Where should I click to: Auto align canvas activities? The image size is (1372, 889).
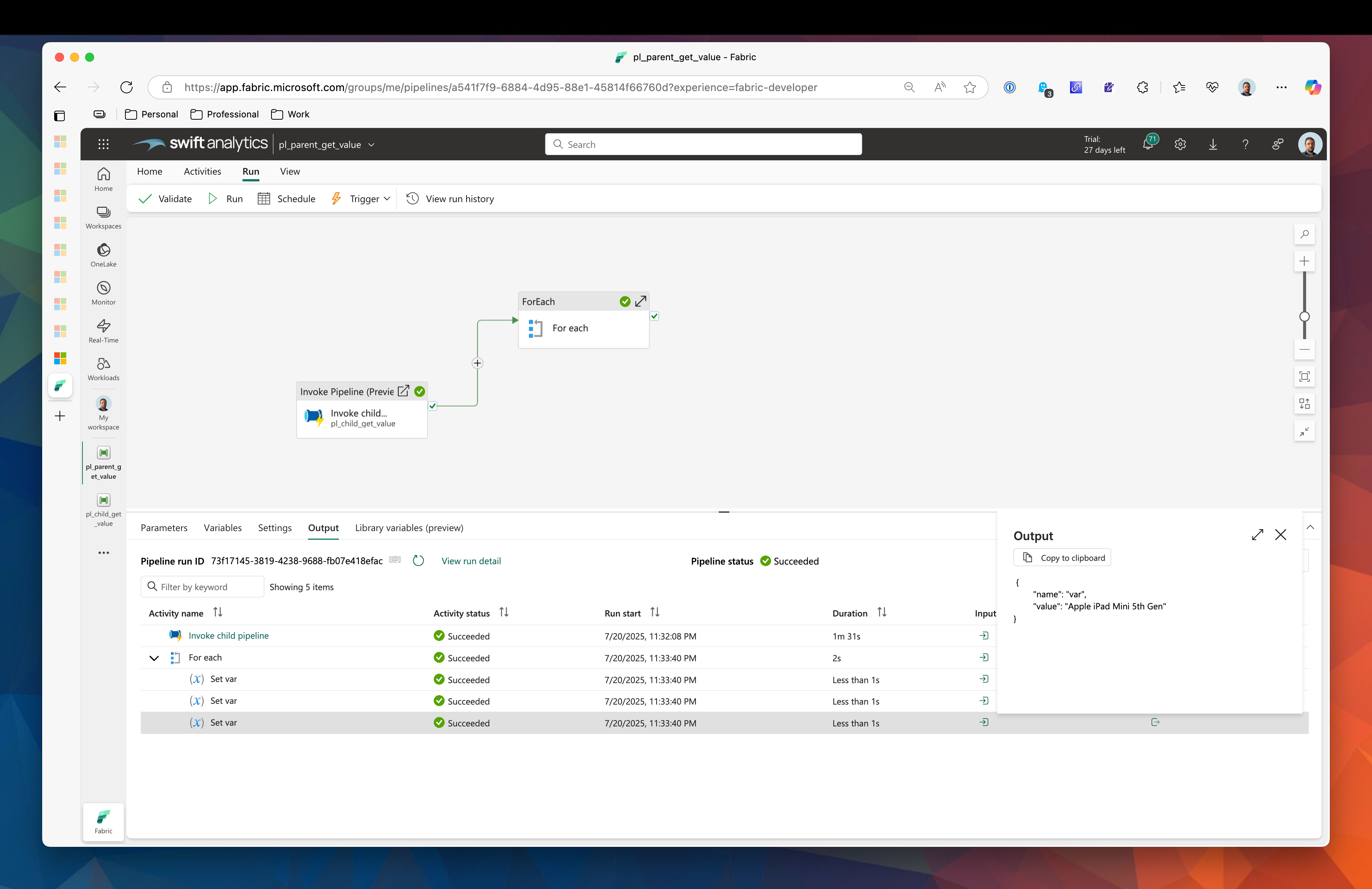click(1304, 403)
